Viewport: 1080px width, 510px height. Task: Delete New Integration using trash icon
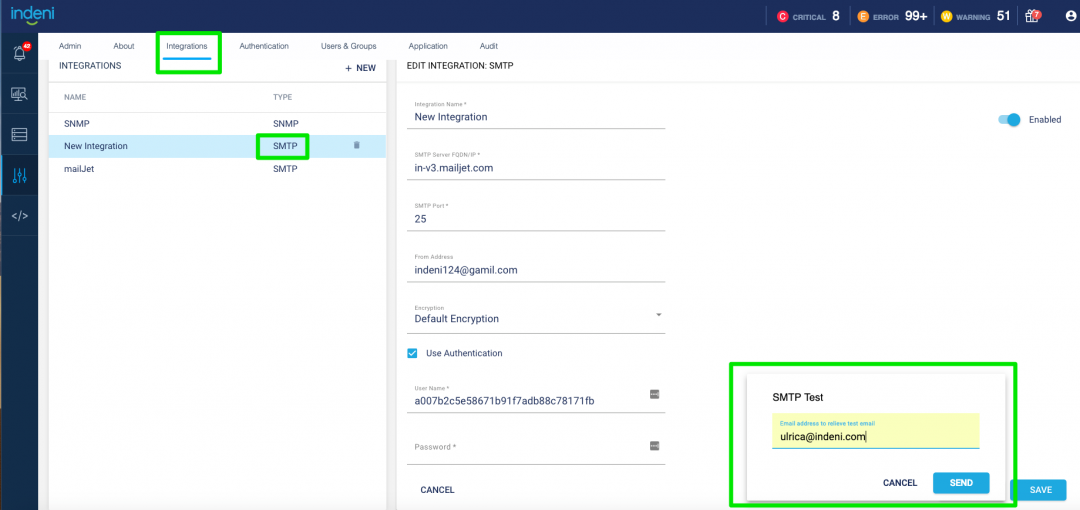tap(356, 146)
